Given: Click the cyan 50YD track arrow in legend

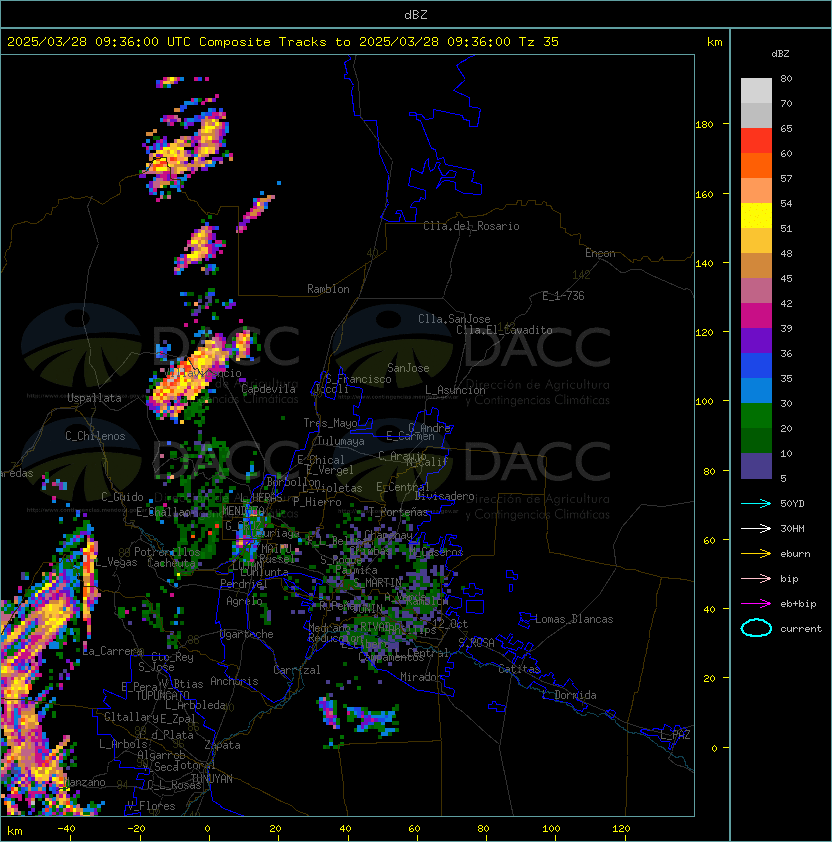Looking at the screenshot, I should pos(756,503).
